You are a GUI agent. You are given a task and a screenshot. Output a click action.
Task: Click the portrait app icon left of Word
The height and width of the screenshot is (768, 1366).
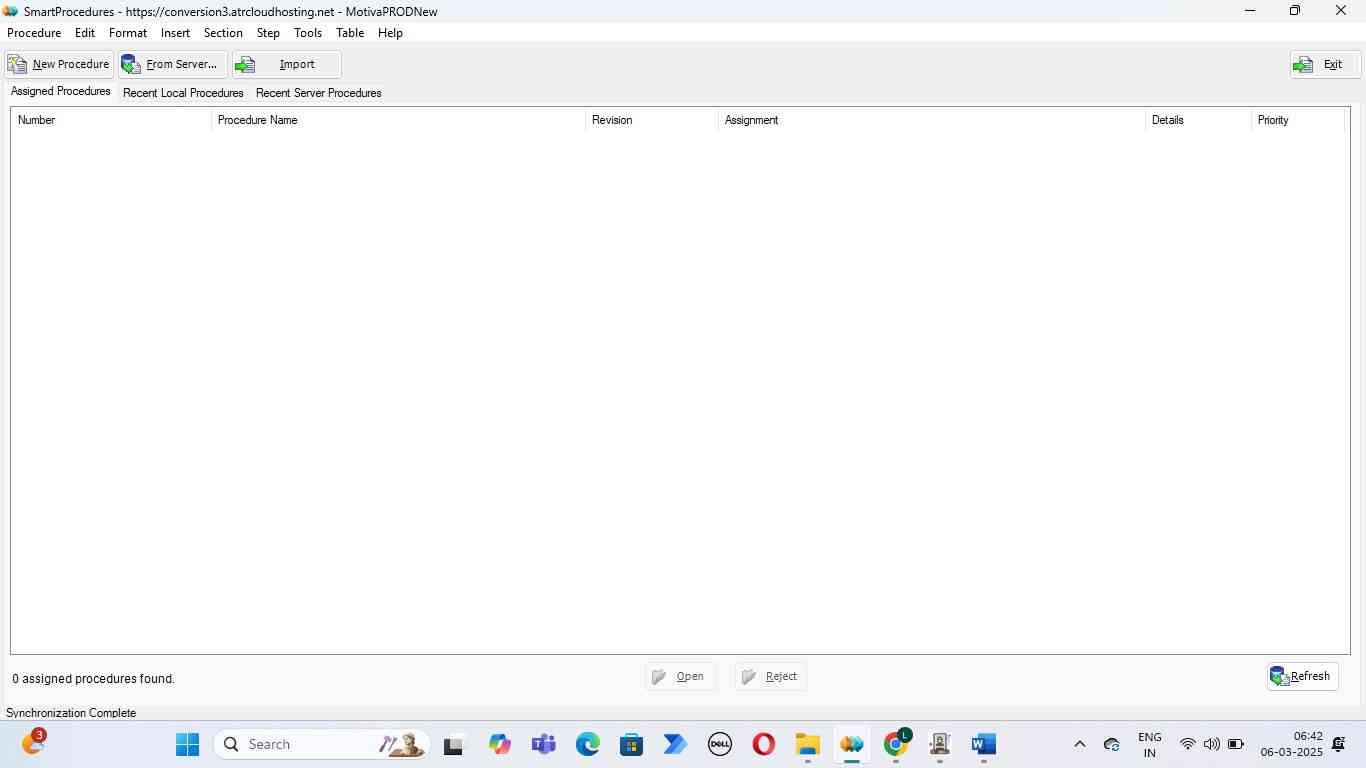(939, 745)
